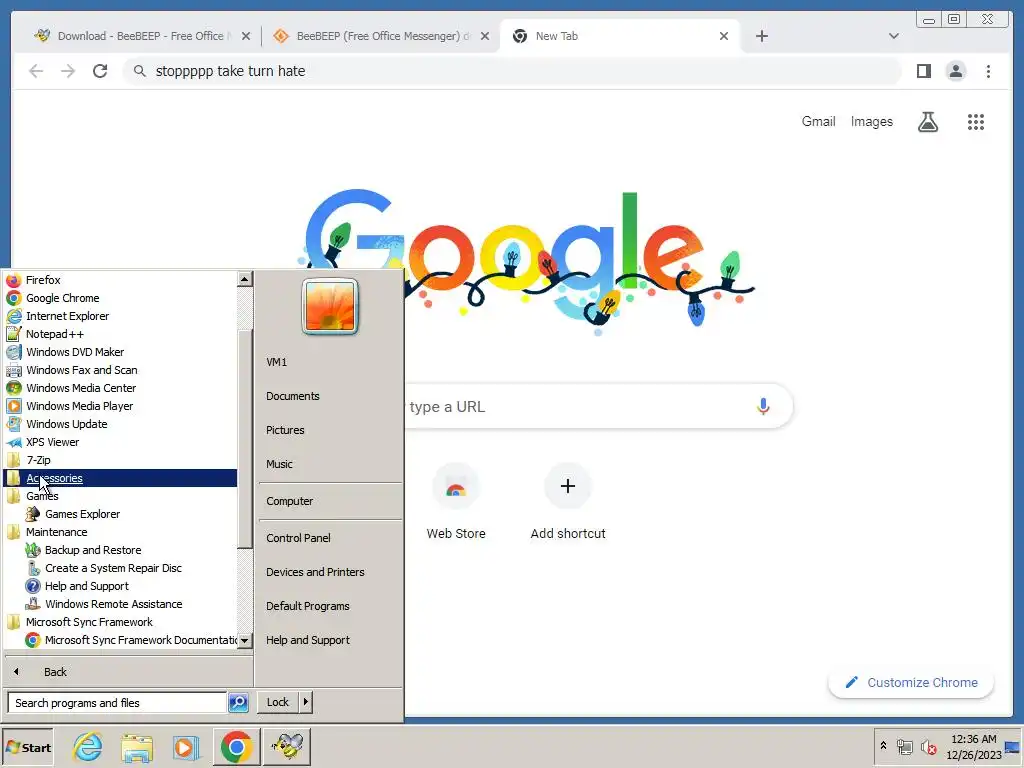The height and width of the screenshot is (768, 1024).
Task: Open Microsoft Sync Framework Documentation
Action: (140, 640)
